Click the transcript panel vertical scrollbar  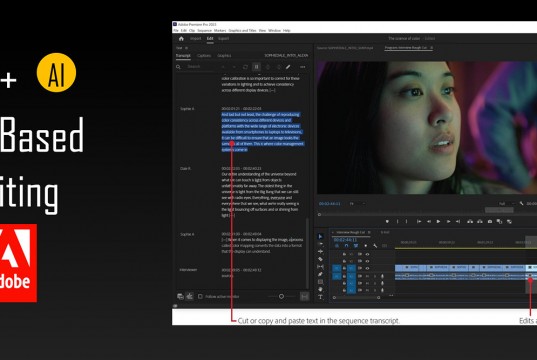(x=308, y=253)
